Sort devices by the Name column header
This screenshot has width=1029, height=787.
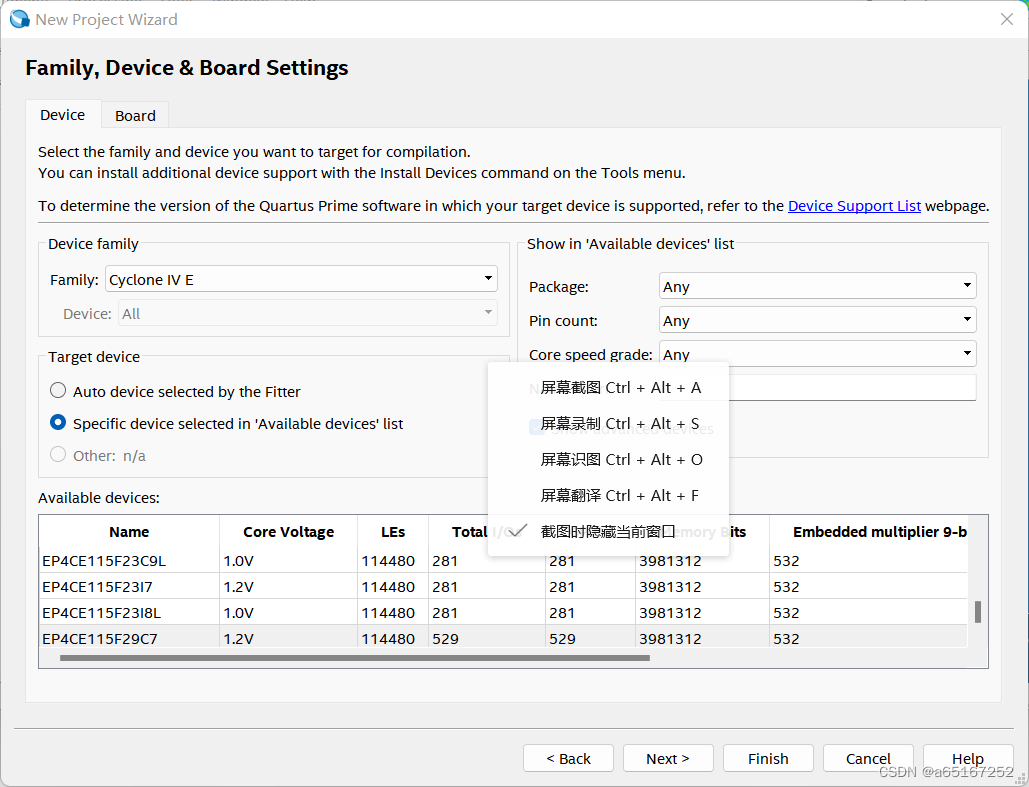pyautogui.click(x=129, y=532)
